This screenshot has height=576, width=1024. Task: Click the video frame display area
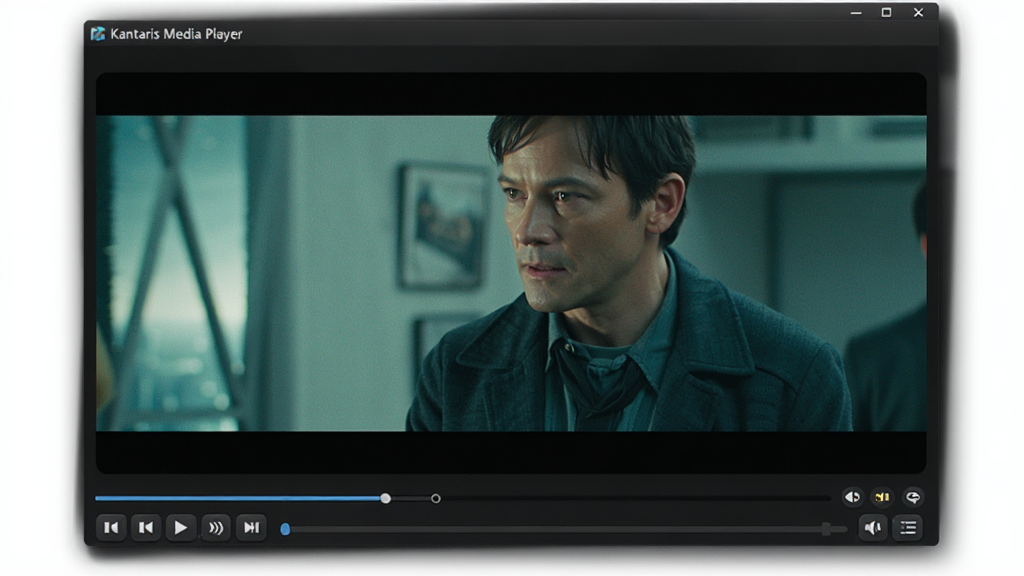click(x=511, y=273)
